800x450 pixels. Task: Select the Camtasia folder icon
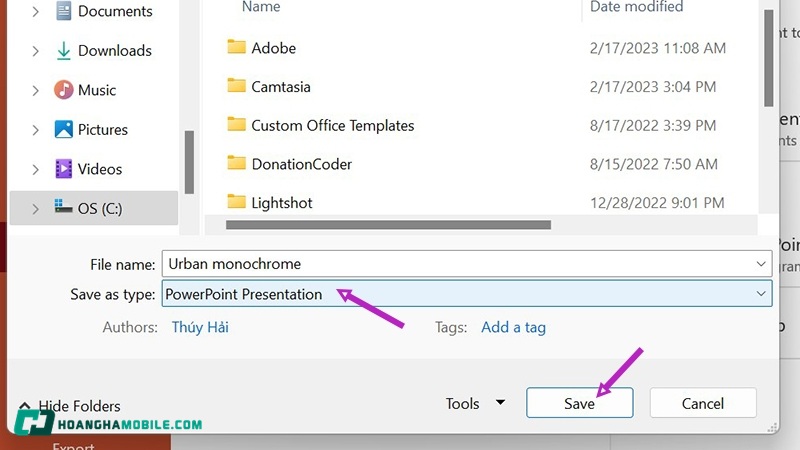point(236,86)
